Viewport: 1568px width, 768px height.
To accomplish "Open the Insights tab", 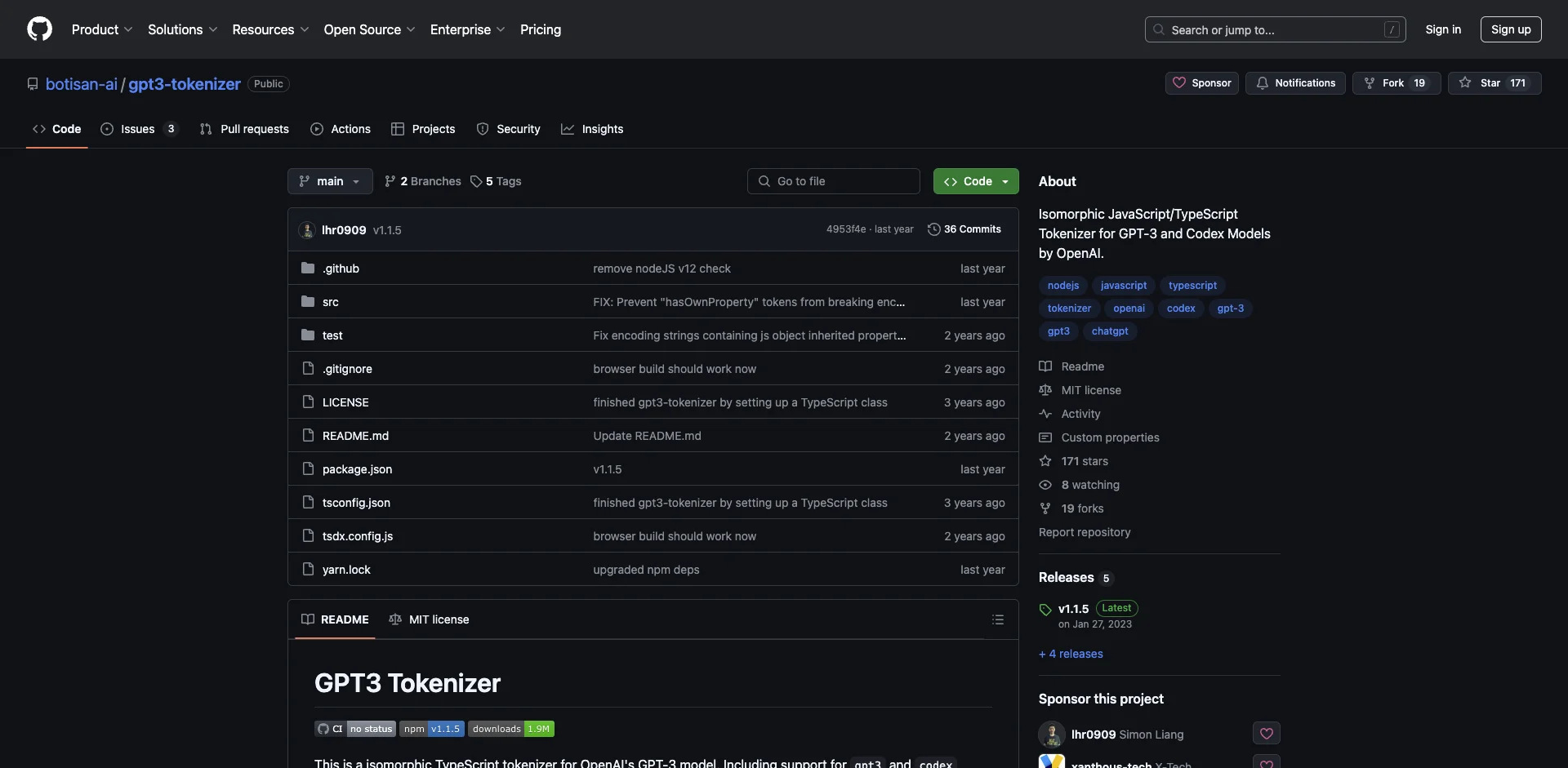I will [x=592, y=129].
